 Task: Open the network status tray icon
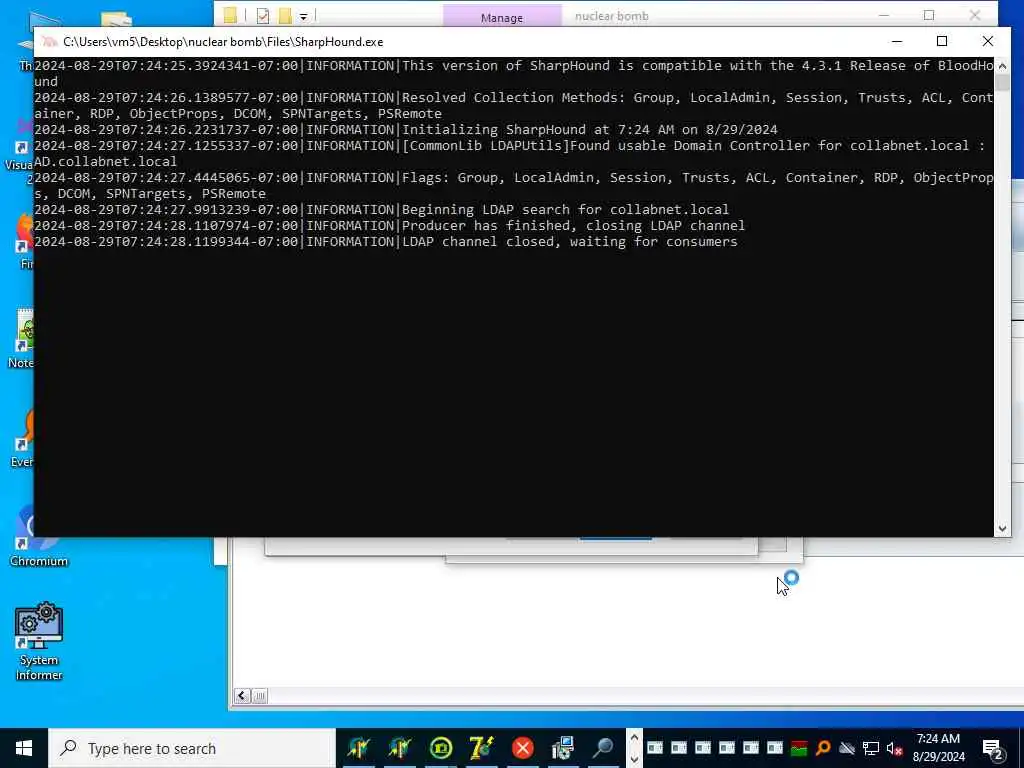click(871, 748)
